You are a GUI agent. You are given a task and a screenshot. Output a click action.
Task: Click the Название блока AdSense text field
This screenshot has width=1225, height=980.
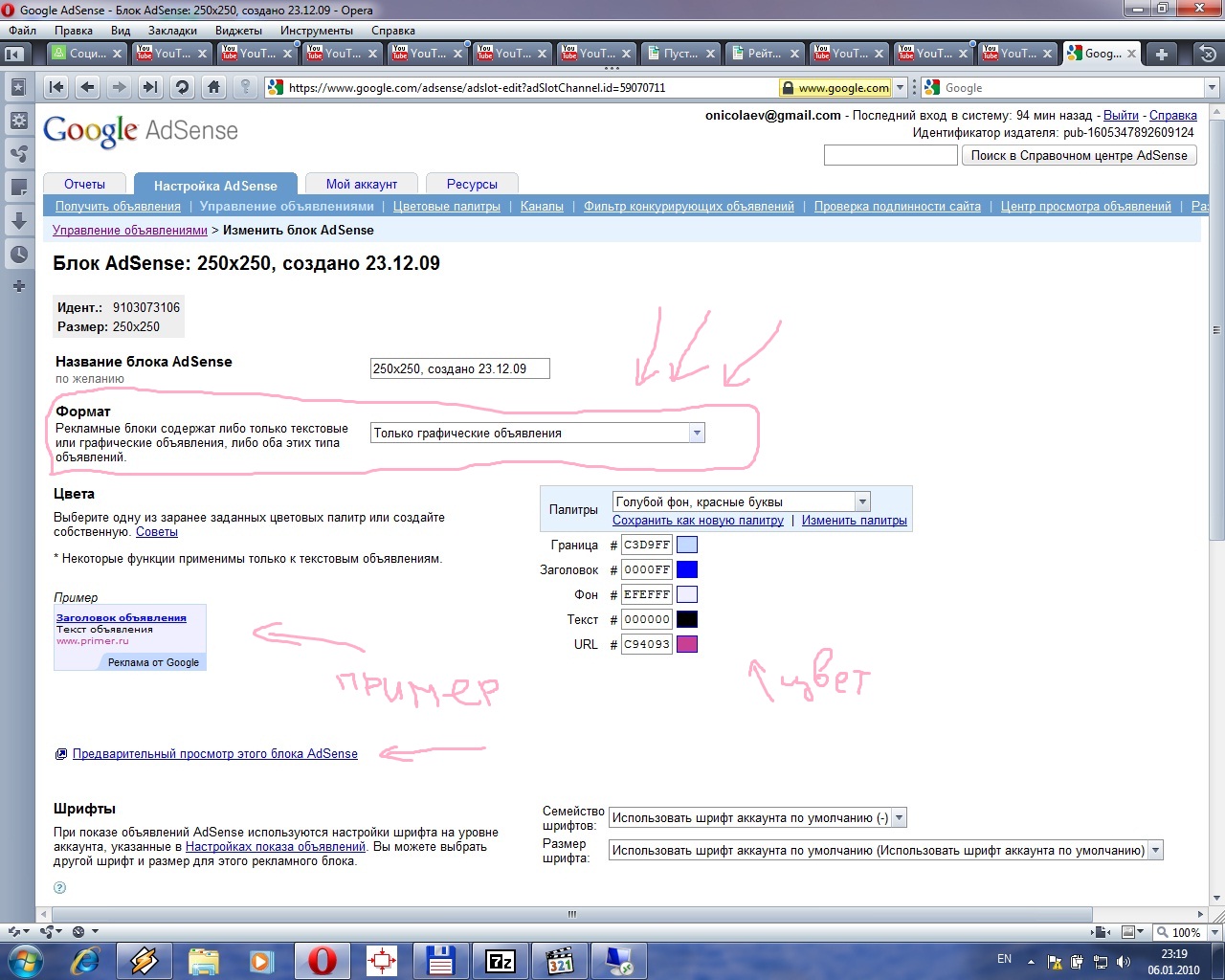(x=459, y=368)
